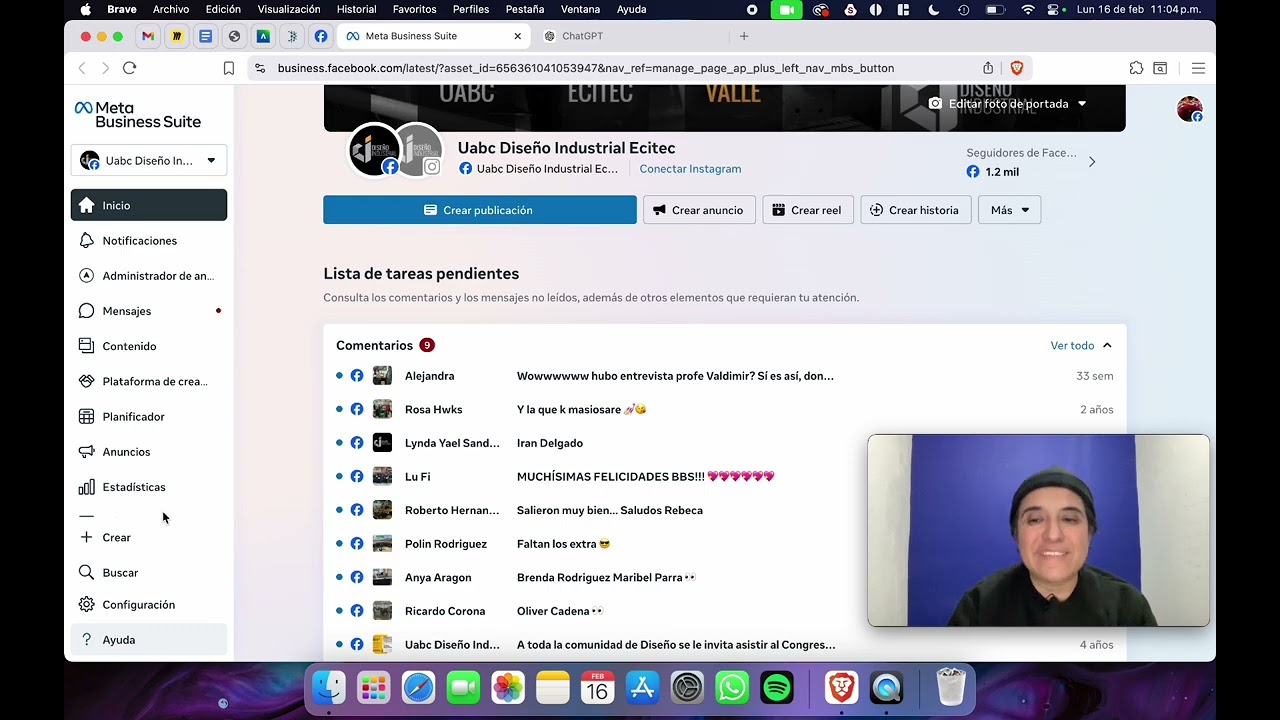
Task: Open a new browser tab
Action: (743, 36)
